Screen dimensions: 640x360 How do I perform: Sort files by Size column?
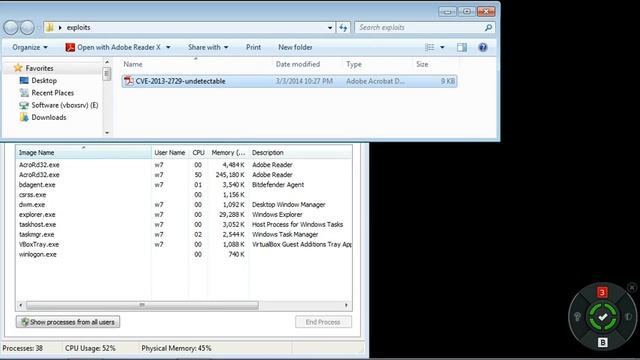(x=436, y=64)
